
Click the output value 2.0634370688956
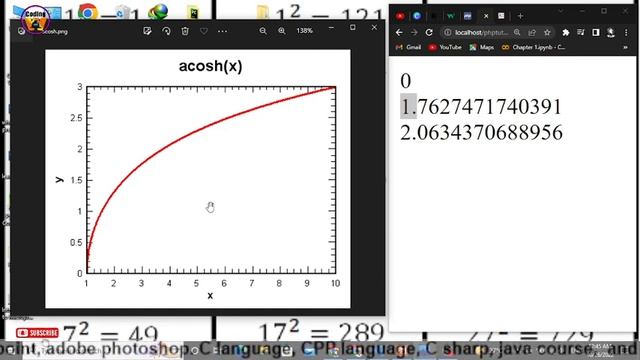(x=481, y=133)
